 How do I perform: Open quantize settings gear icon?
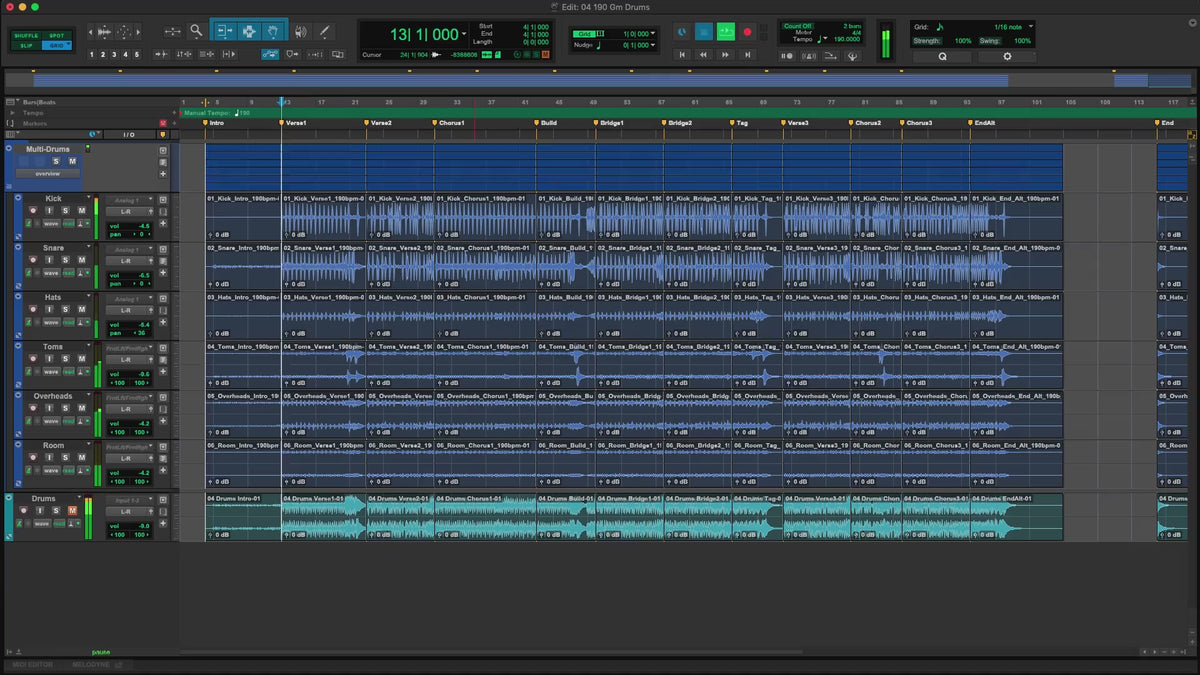[x=1007, y=57]
